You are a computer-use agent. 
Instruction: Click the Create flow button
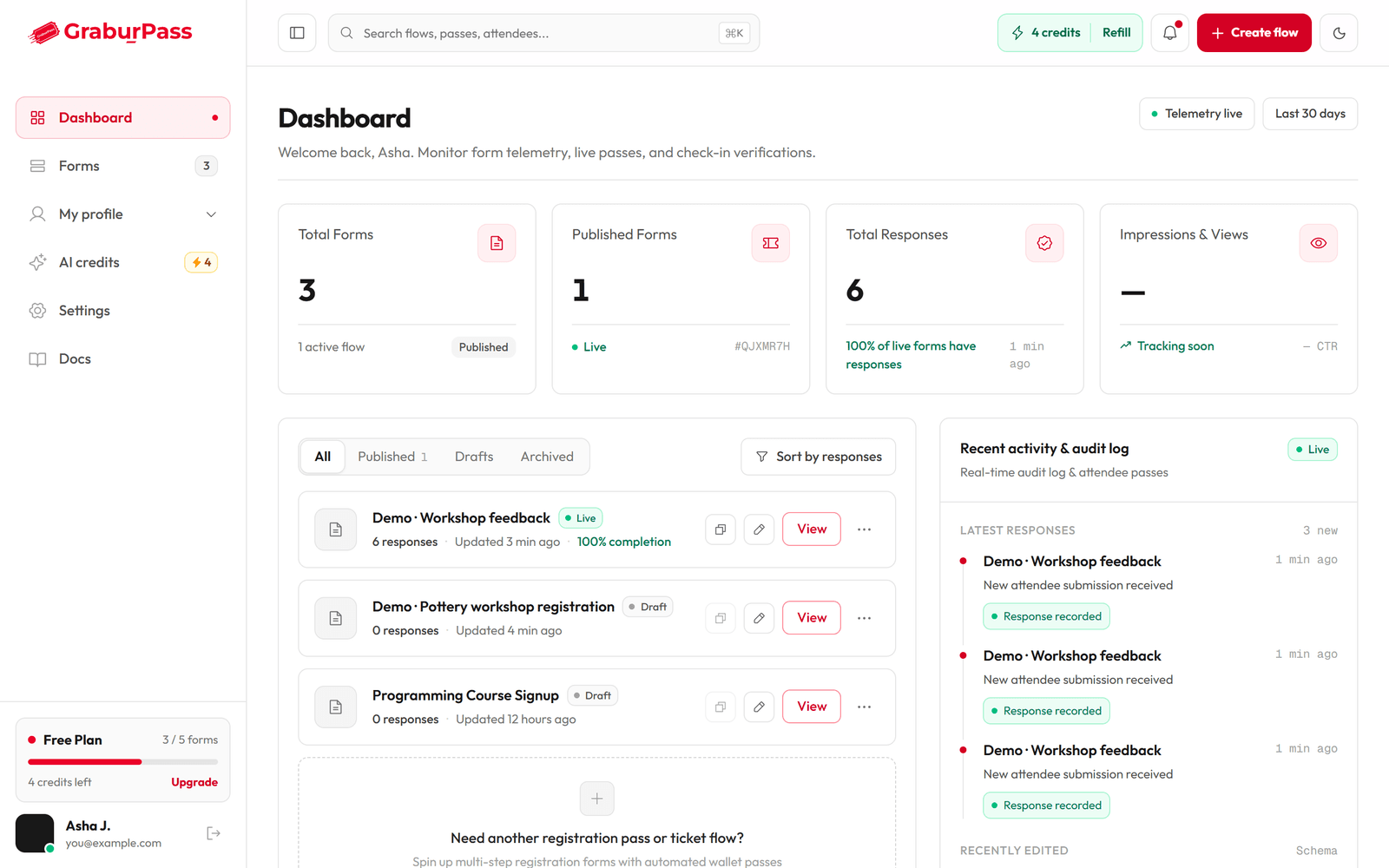tap(1254, 33)
